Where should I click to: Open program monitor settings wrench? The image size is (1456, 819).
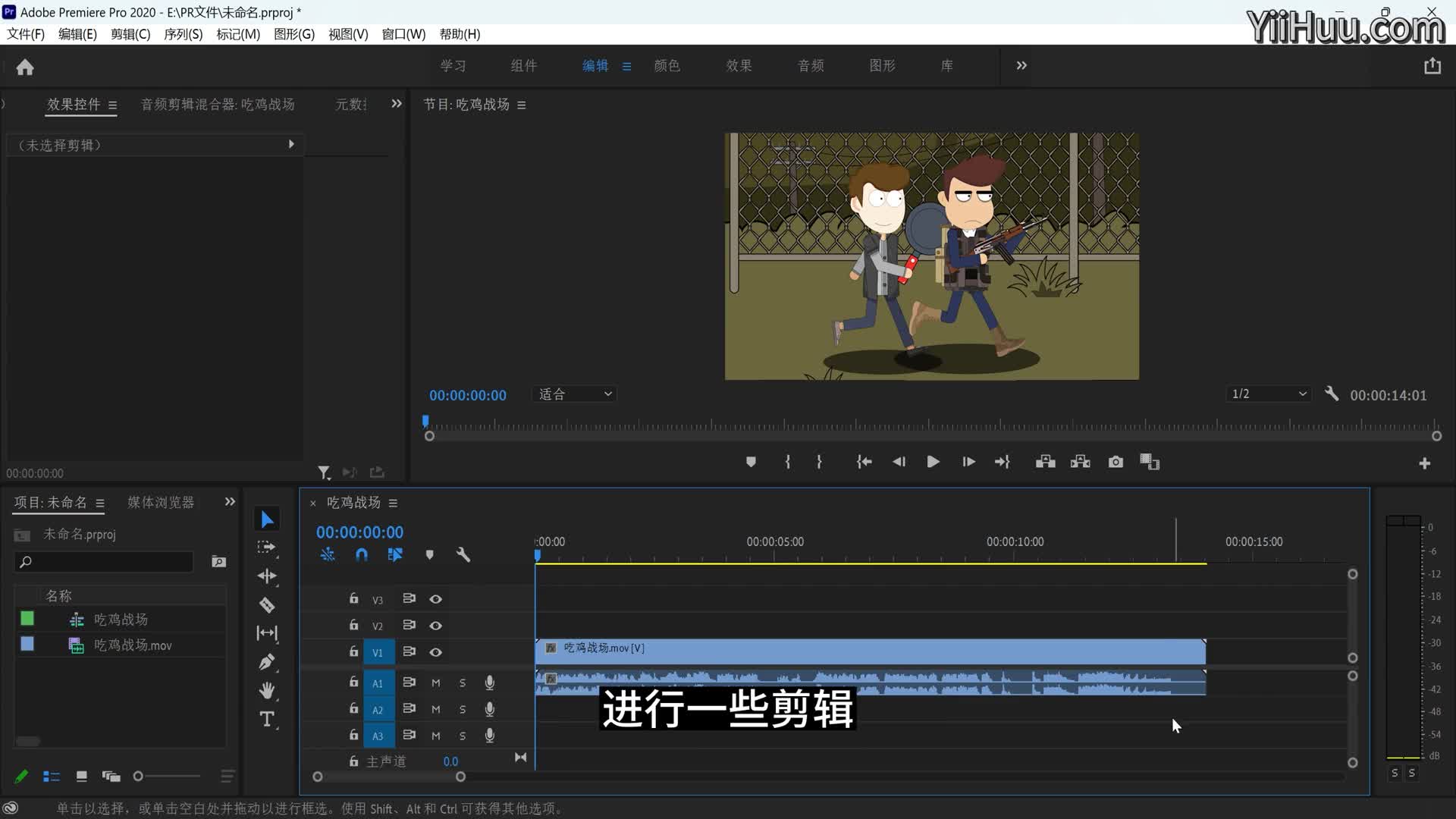click(x=1332, y=394)
